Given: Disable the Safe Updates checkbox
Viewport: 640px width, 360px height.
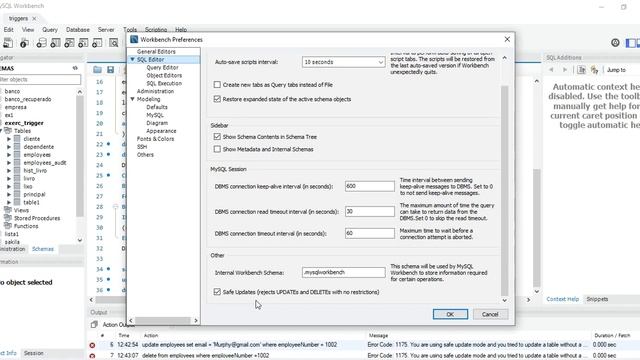Looking at the screenshot, I should pyautogui.click(x=217, y=292).
